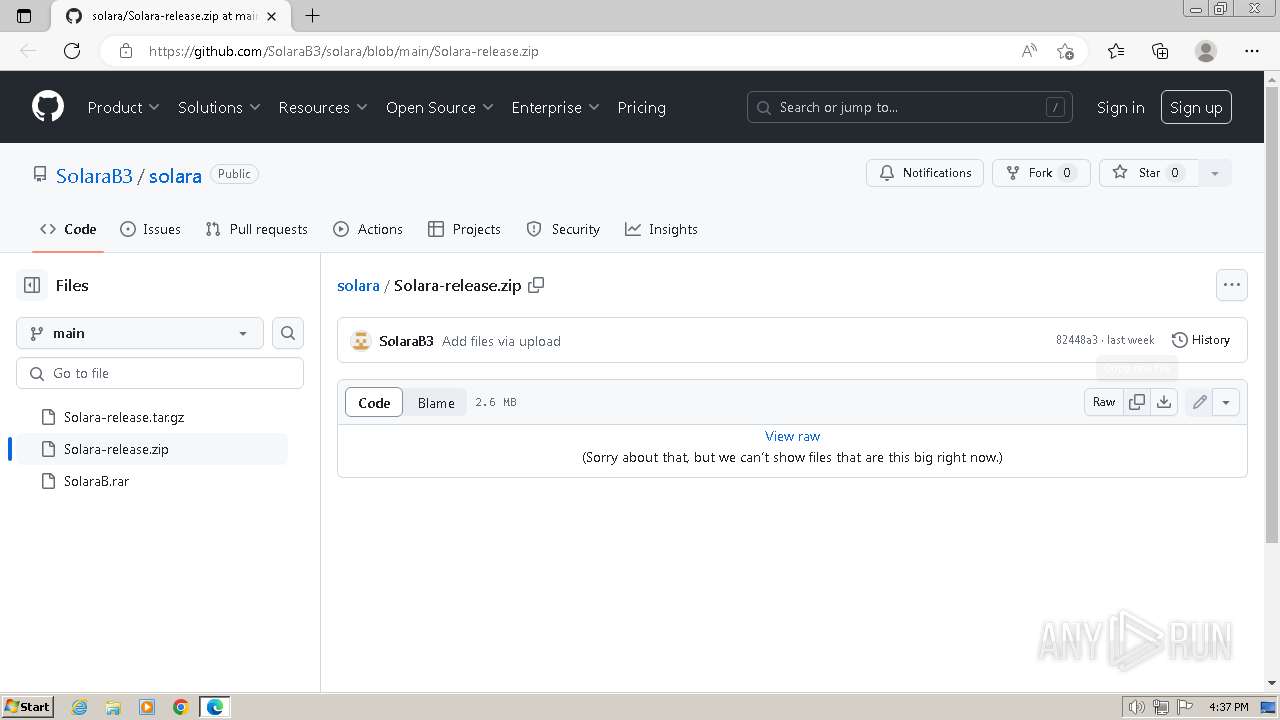Screen dimensions: 1280x720
Task: Open the browser profile avatar
Action: point(1206,51)
